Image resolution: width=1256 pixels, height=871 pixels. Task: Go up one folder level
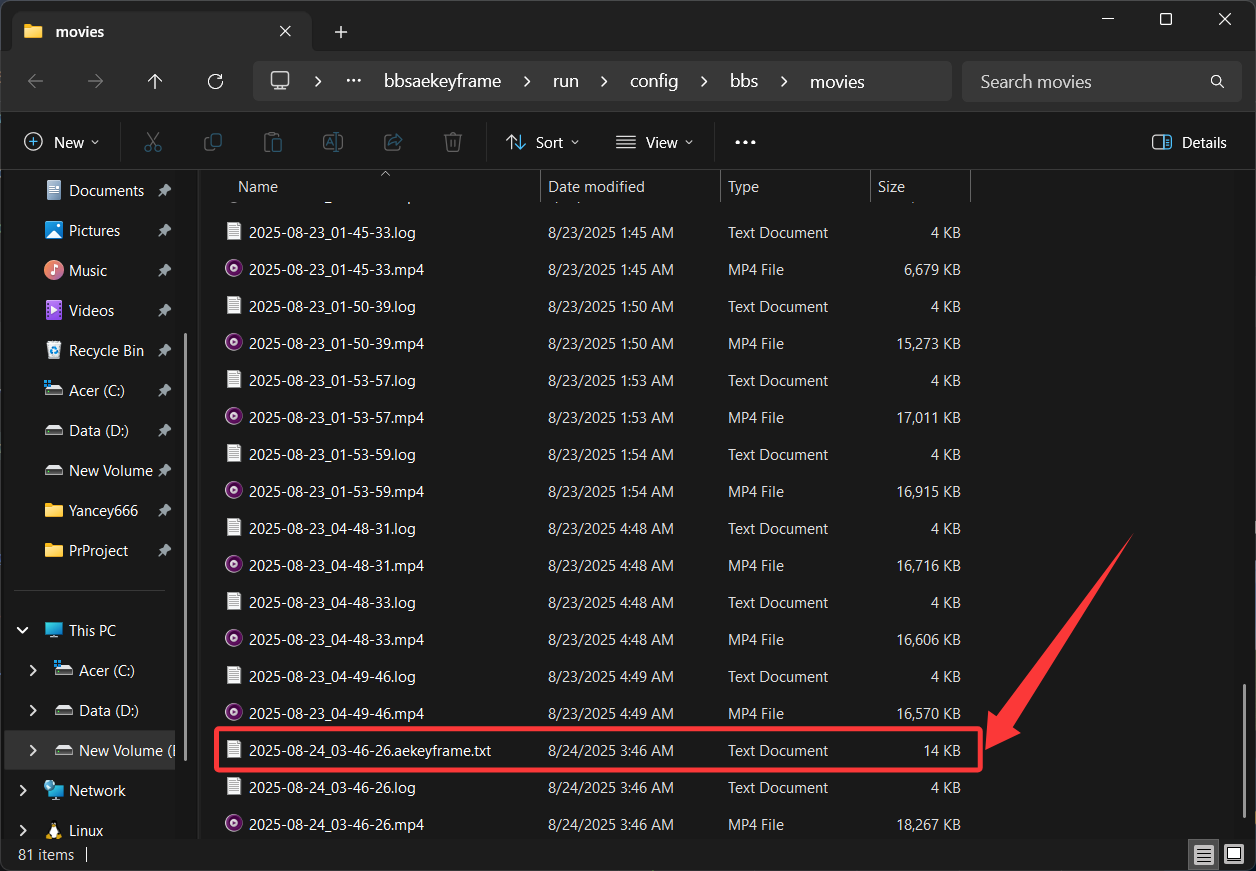[155, 82]
